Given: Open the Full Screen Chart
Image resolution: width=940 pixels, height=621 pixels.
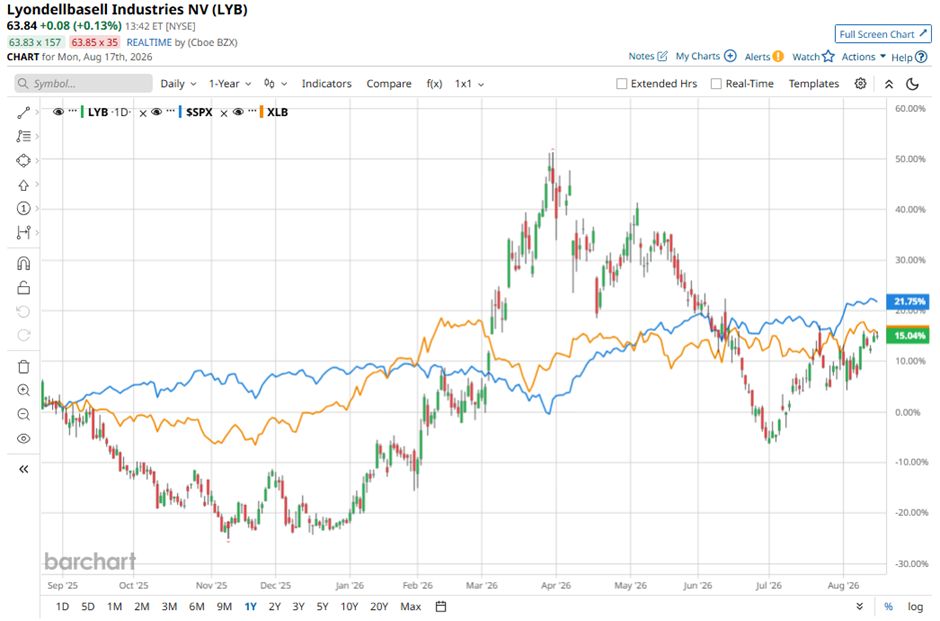Looking at the screenshot, I should click(x=883, y=34).
